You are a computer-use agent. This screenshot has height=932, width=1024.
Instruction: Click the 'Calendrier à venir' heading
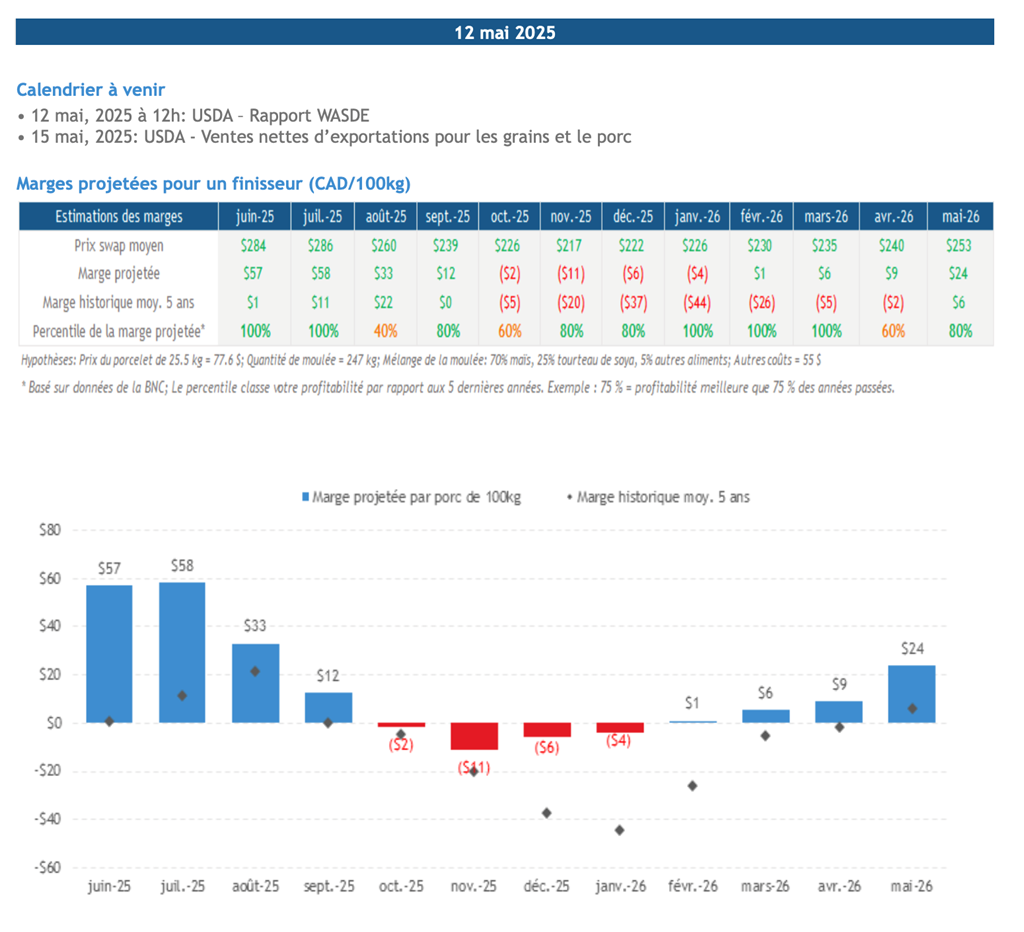tap(90, 91)
